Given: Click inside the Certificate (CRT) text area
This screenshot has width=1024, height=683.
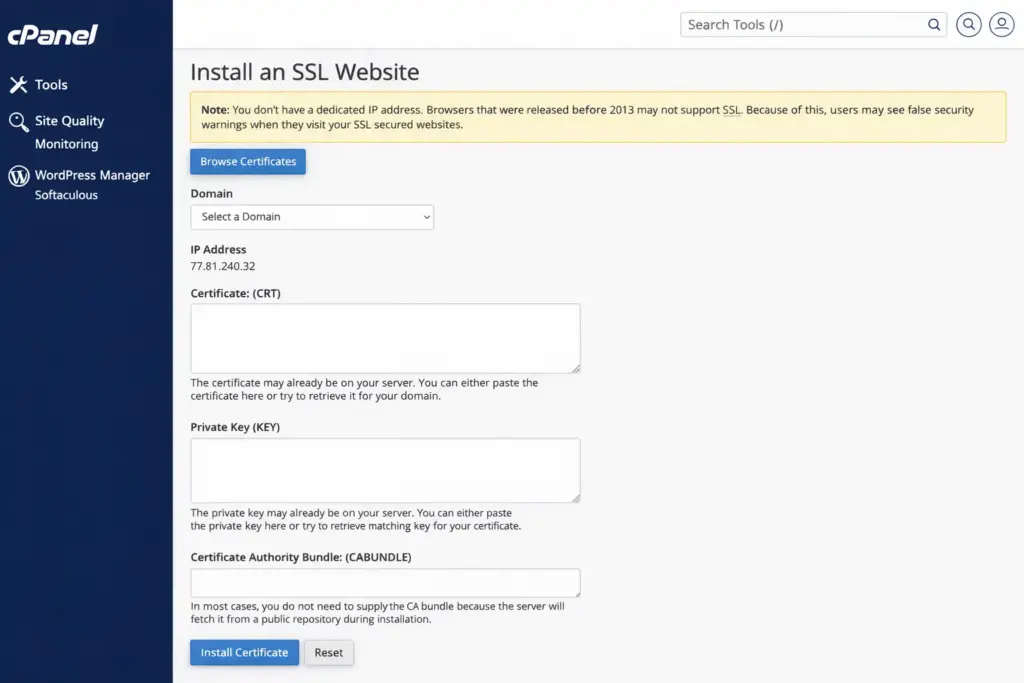Looking at the screenshot, I should pyautogui.click(x=385, y=339).
